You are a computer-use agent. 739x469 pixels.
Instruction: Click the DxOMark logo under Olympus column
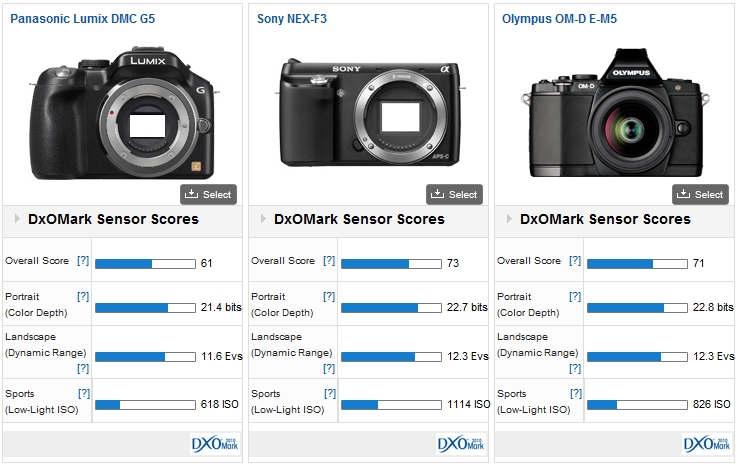click(x=707, y=444)
